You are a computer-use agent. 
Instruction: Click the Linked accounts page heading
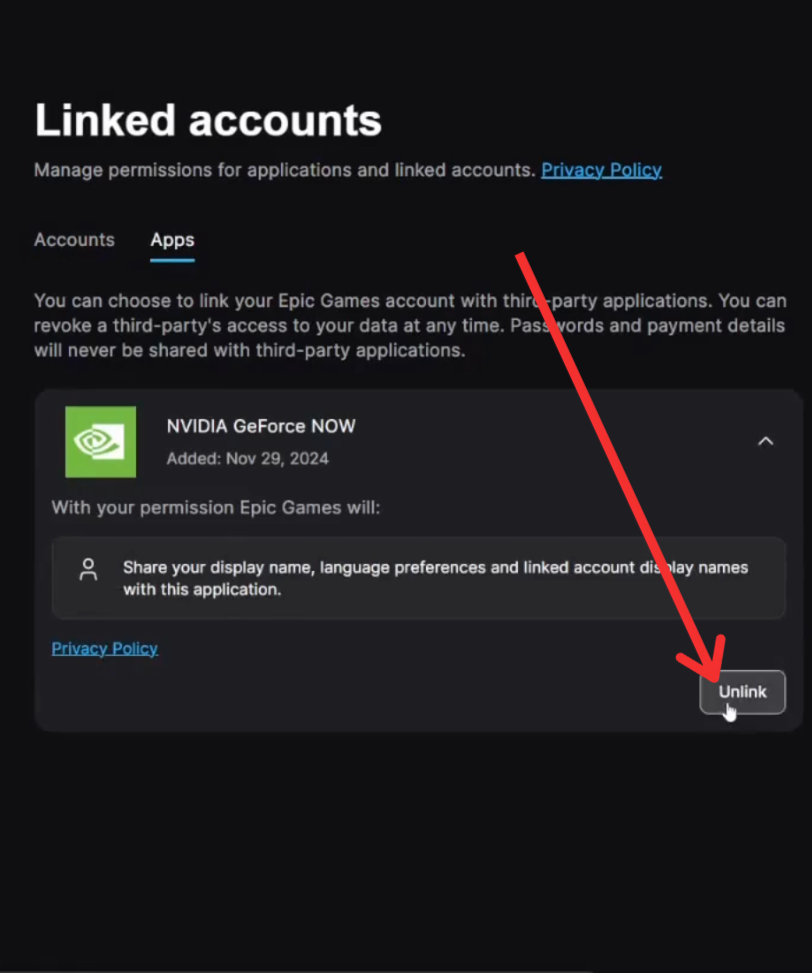[208, 121]
